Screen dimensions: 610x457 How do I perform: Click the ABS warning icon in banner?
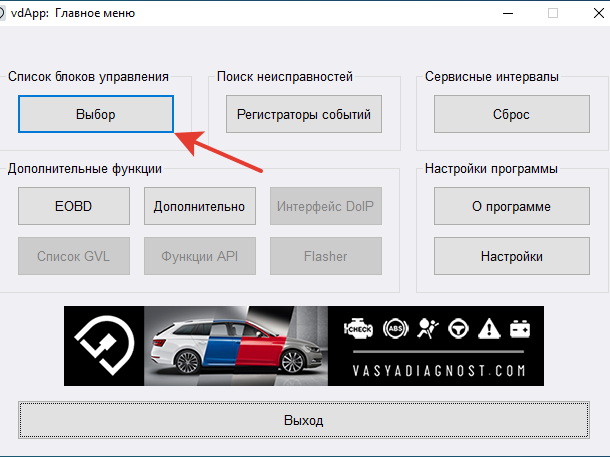[x=396, y=329]
